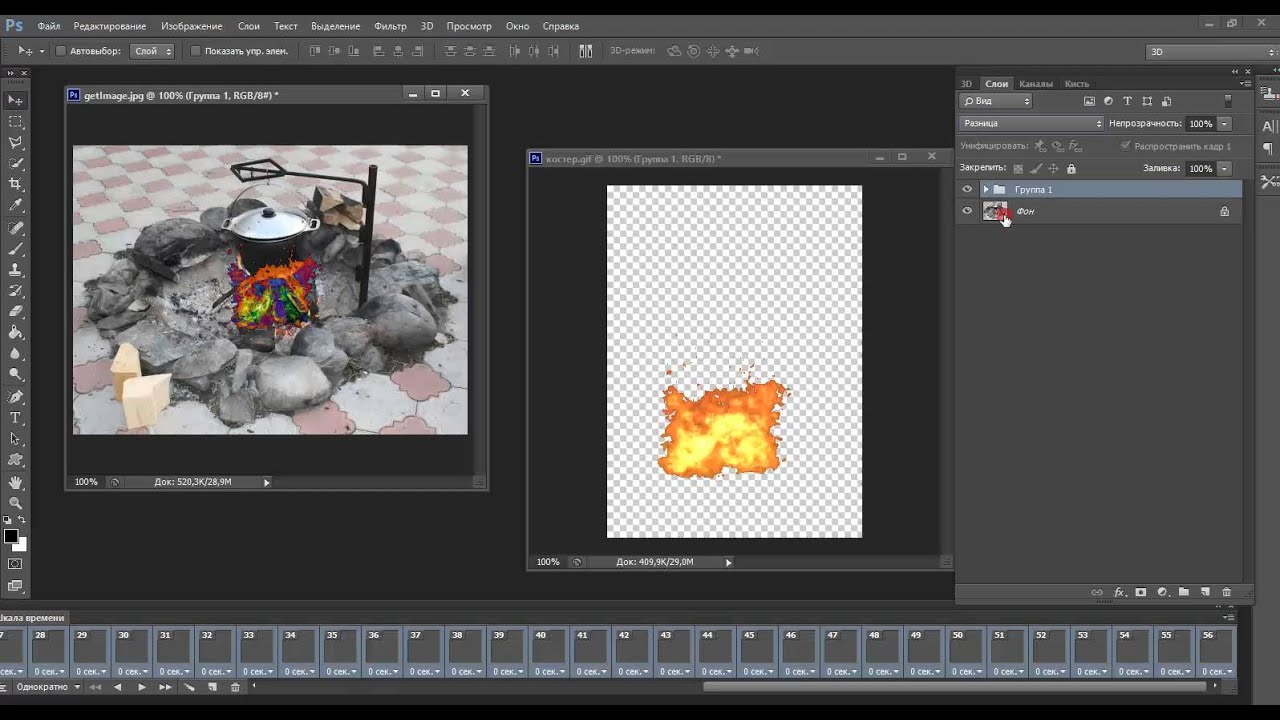Delete layer using trash icon in Layers panel
Viewport: 1280px width, 720px height.
coord(1227,593)
